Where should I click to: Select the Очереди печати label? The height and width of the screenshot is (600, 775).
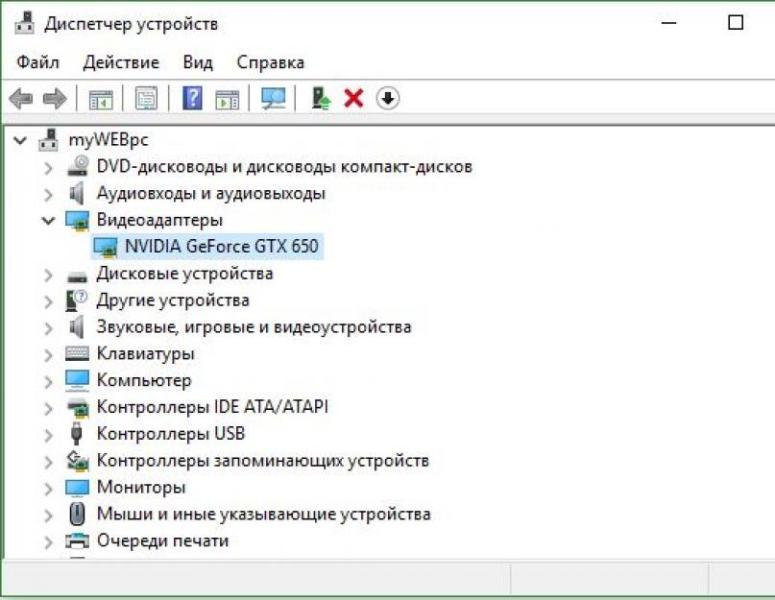(x=163, y=540)
